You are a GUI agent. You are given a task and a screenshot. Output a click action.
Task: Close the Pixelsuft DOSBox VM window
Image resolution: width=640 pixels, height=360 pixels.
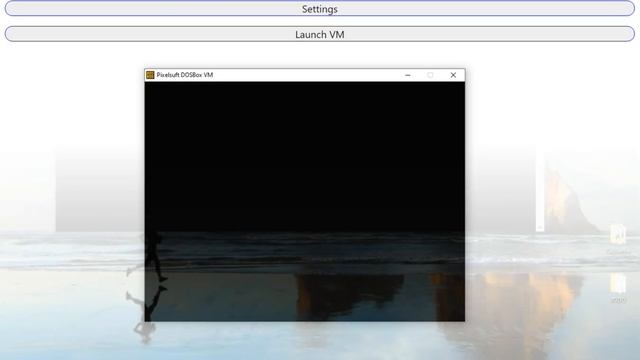pos(453,75)
